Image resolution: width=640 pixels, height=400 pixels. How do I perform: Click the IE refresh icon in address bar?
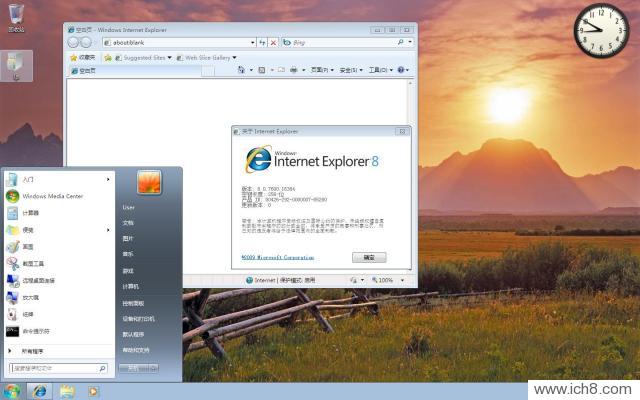tap(262, 43)
